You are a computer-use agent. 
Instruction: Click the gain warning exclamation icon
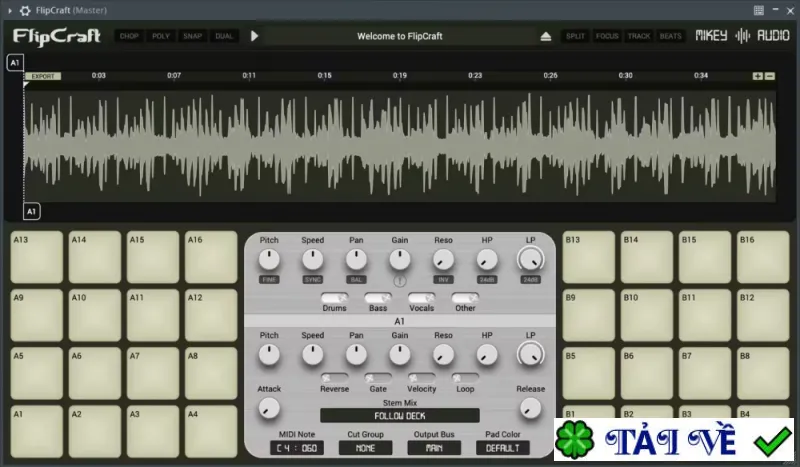400,281
